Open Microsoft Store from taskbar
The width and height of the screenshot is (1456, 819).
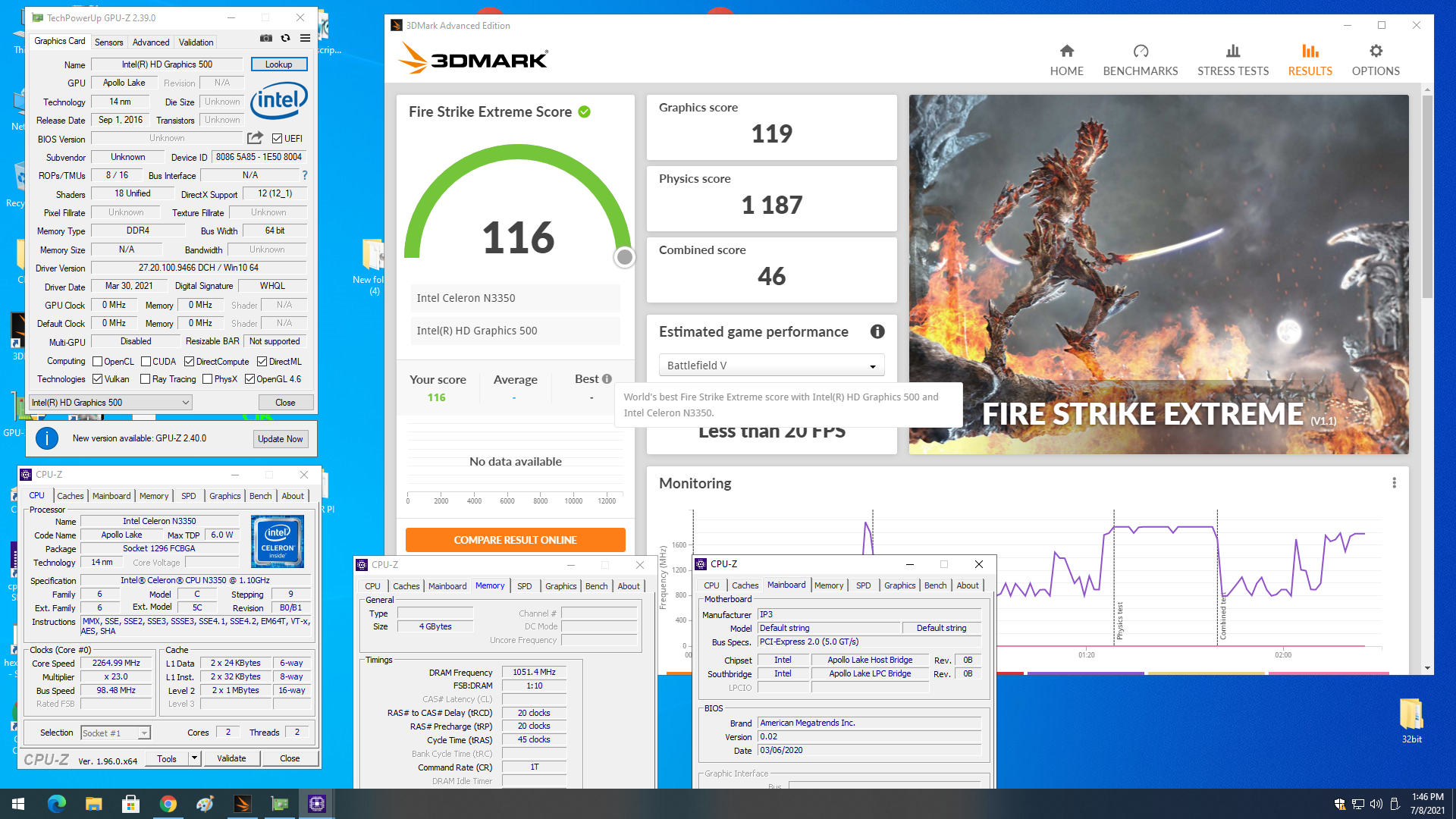click(130, 804)
